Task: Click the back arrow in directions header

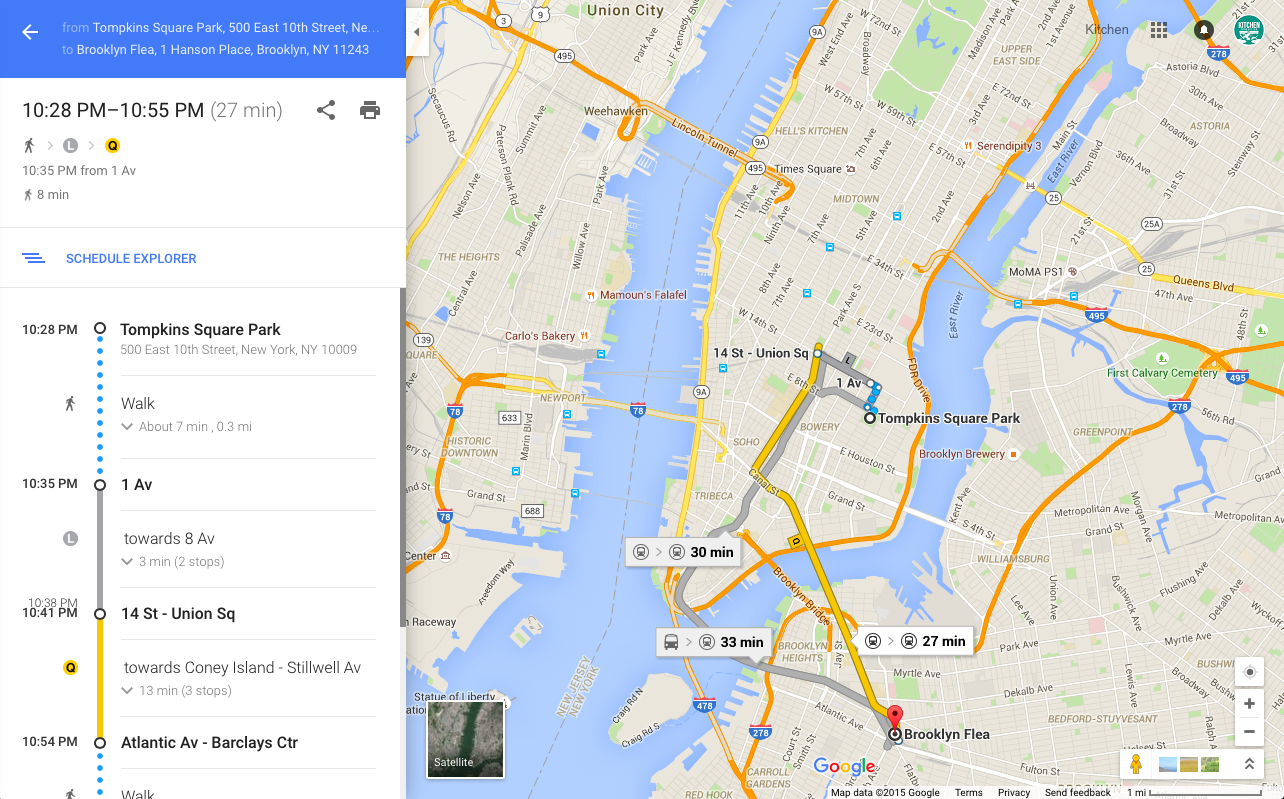Action: click(x=30, y=32)
